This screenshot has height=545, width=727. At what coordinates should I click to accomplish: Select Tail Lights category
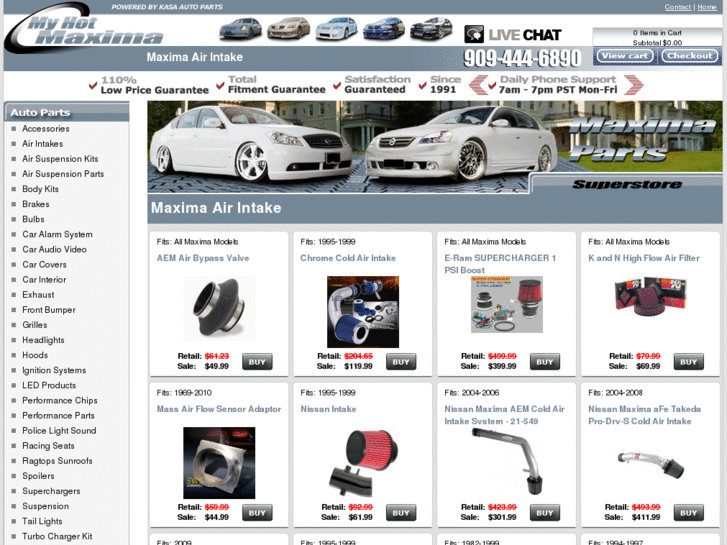click(42, 521)
